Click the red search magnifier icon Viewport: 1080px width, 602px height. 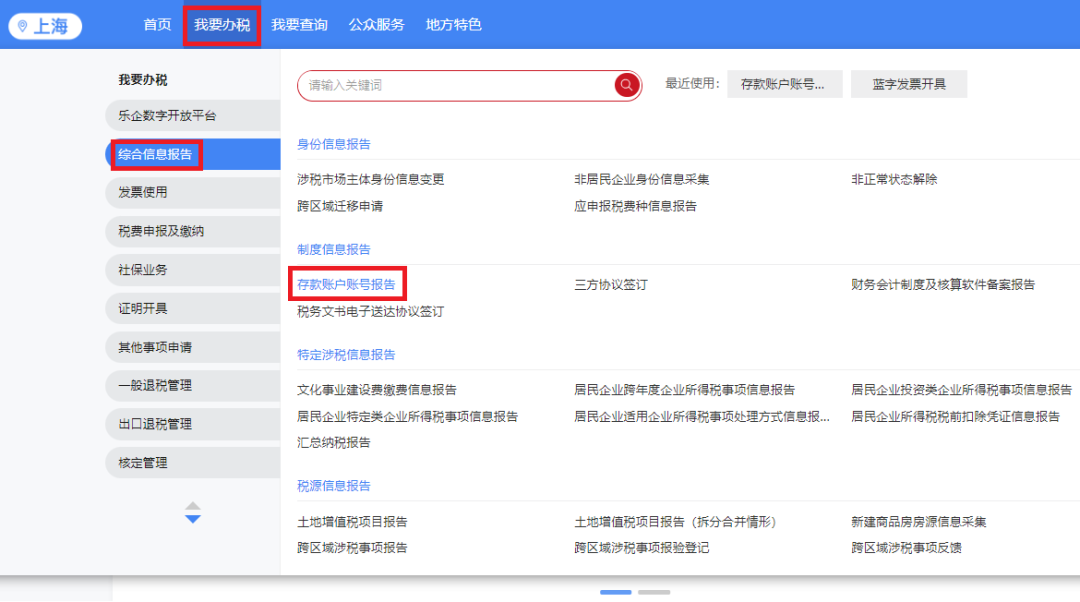click(627, 85)
